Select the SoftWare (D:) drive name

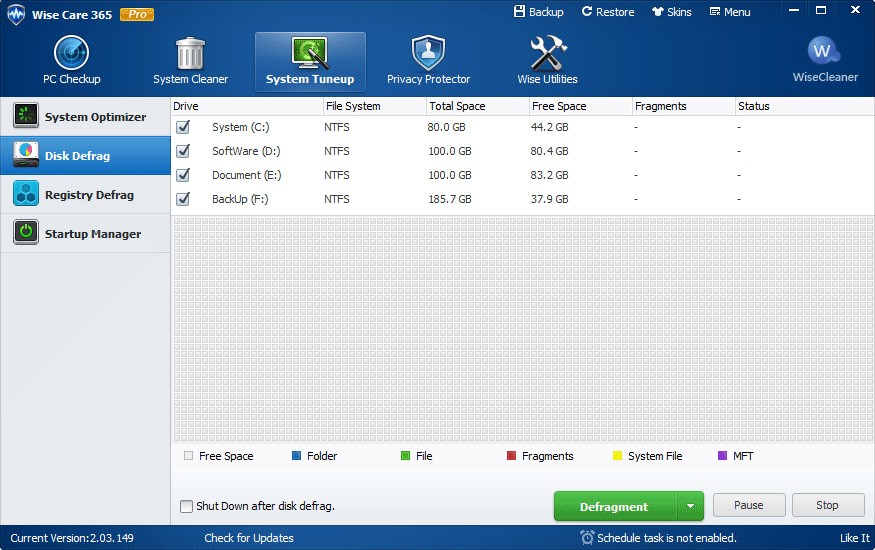pos(246,151)
